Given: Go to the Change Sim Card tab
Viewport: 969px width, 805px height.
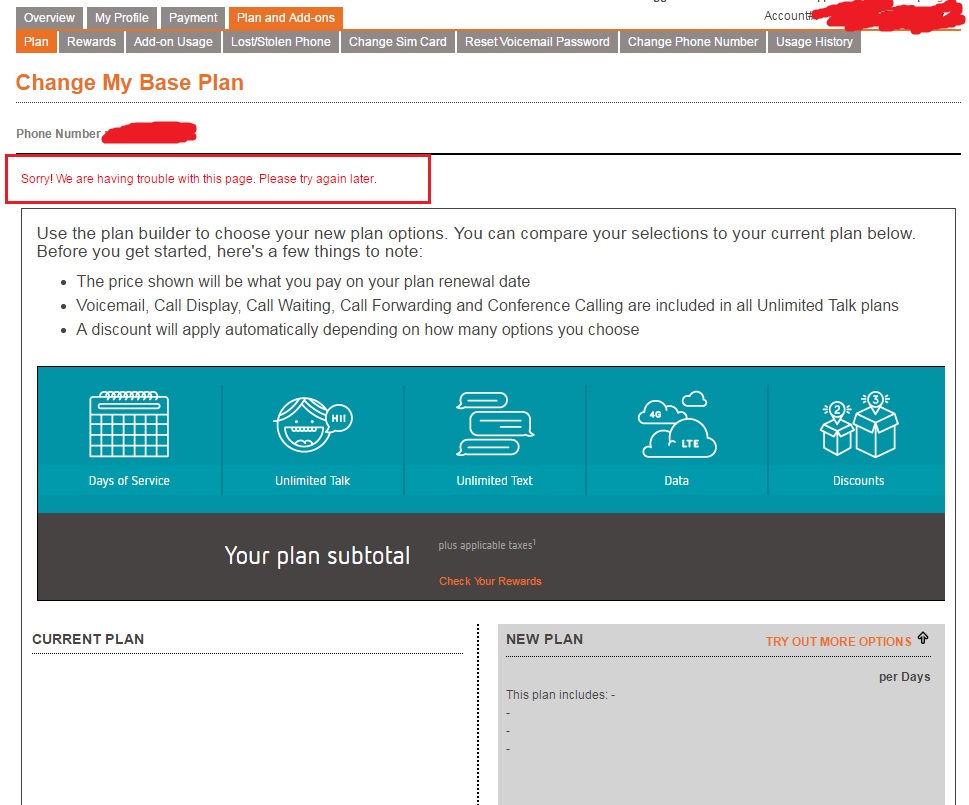Looking at the screenshot, I should click(397, 42).
